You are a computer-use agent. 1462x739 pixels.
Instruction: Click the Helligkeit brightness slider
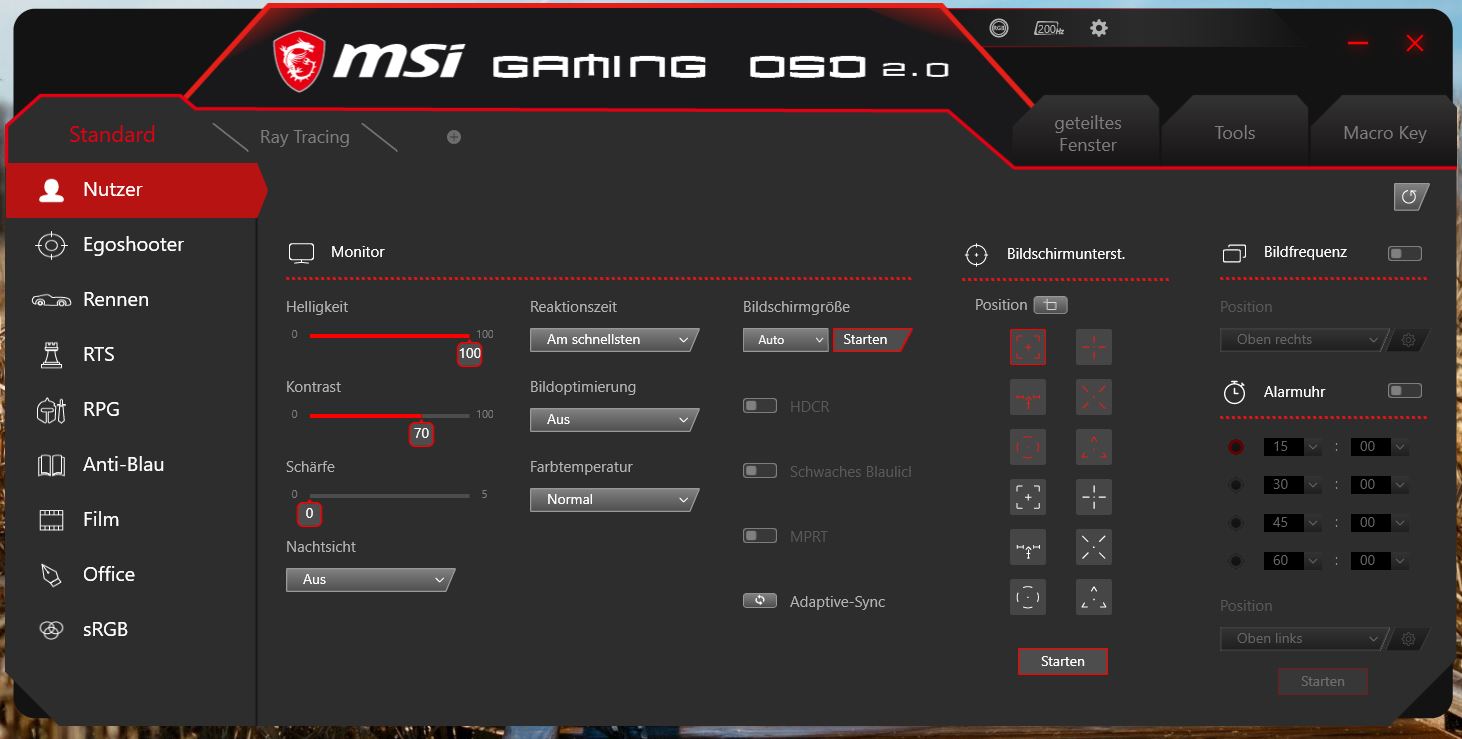(389, 335)
